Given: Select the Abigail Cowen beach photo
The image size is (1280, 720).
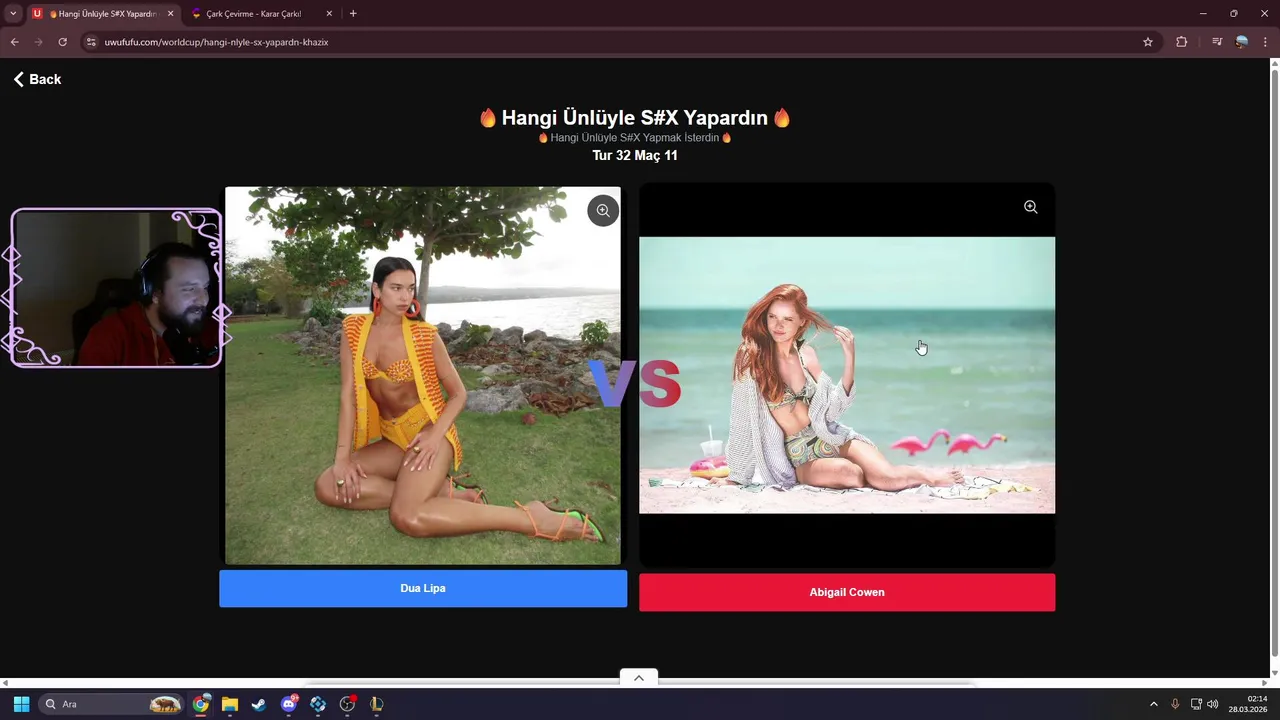Looking at the screenshot, I should 847,375.
